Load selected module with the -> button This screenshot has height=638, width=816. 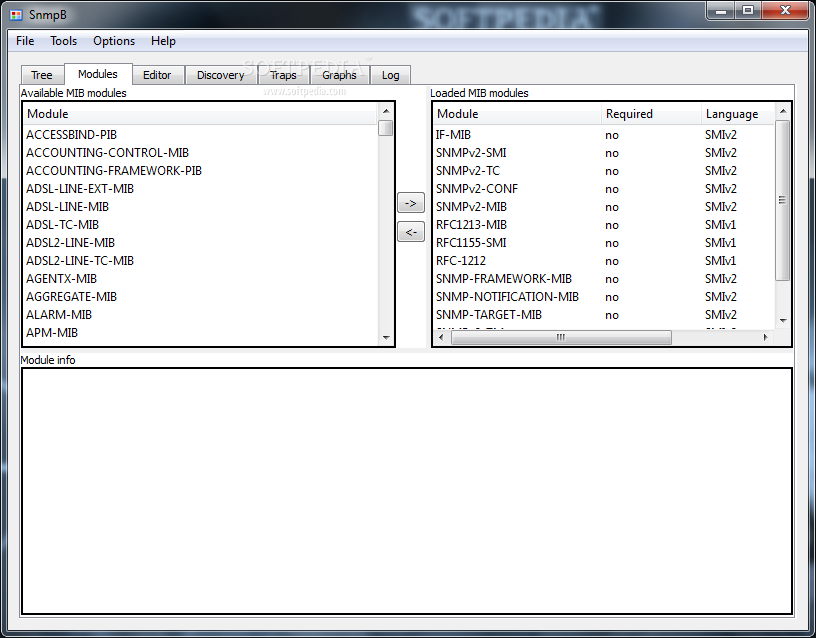click(411, 203)
